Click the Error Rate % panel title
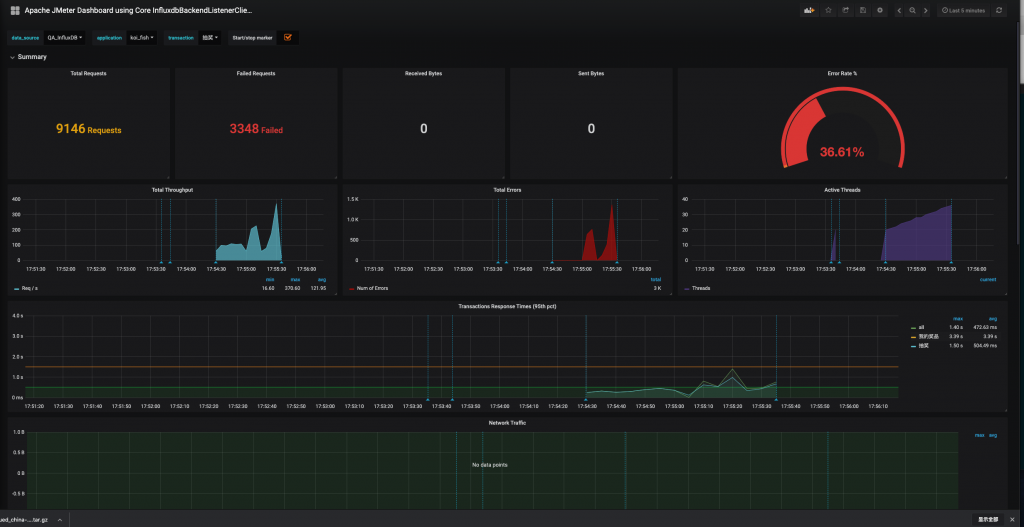Image resolution: width=1024 pixels, height=527 pixels. 842,73
